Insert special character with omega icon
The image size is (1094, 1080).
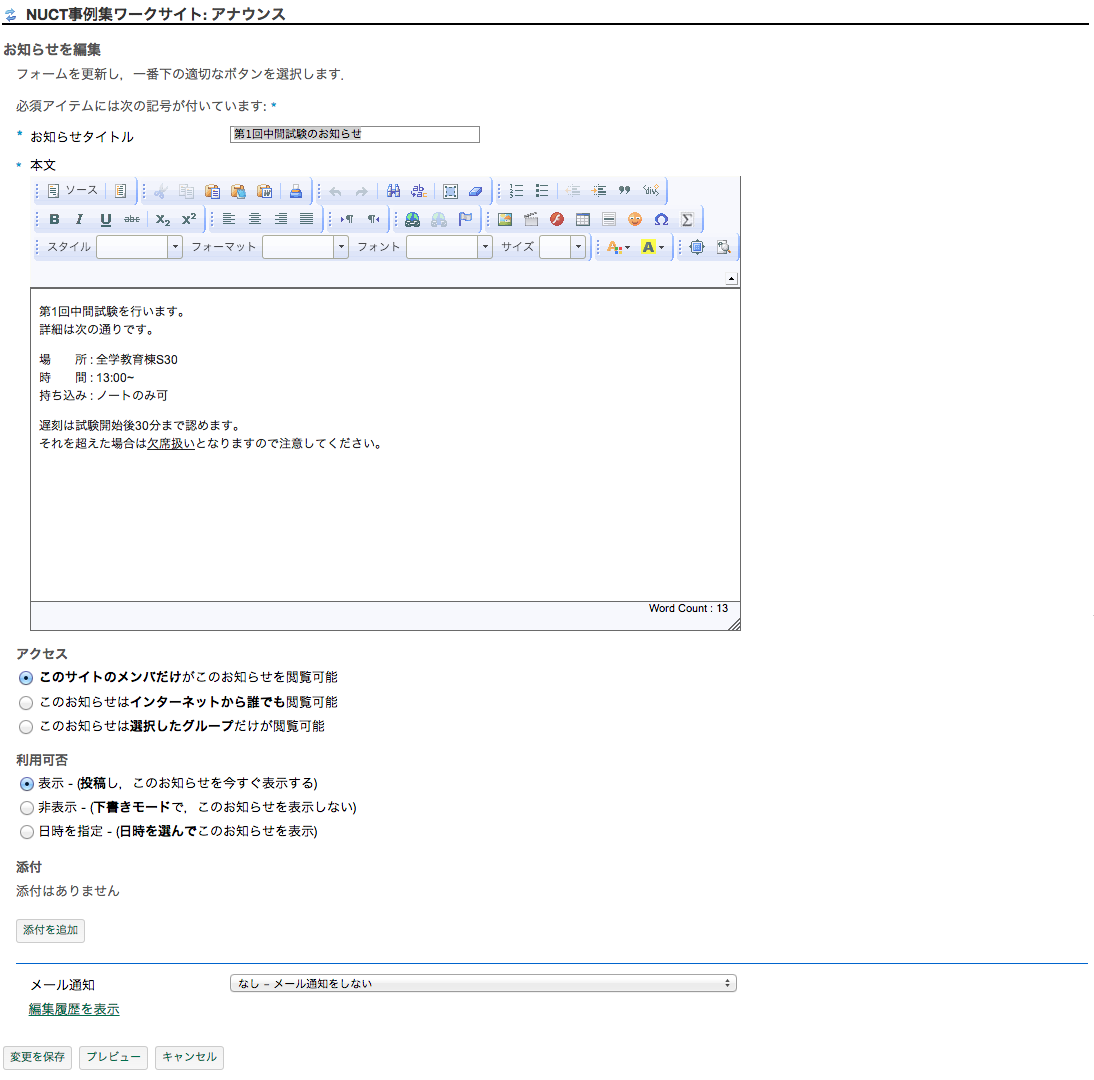661,219
